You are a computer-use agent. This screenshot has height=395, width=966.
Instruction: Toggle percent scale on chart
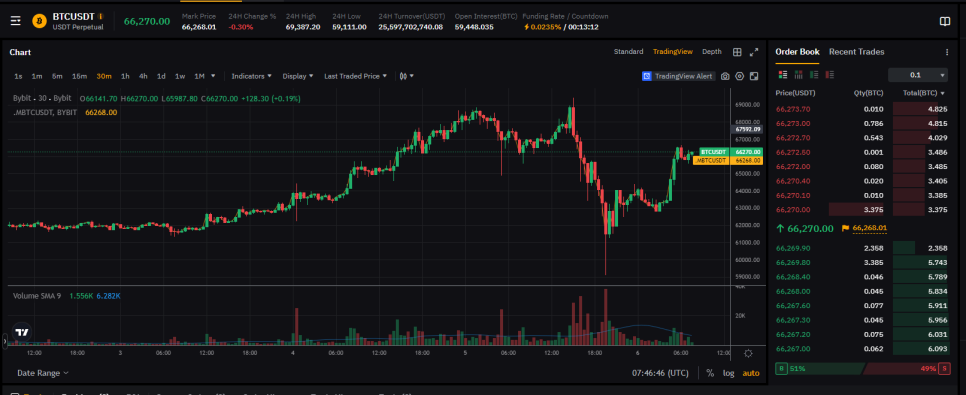(x=710, y=373)
